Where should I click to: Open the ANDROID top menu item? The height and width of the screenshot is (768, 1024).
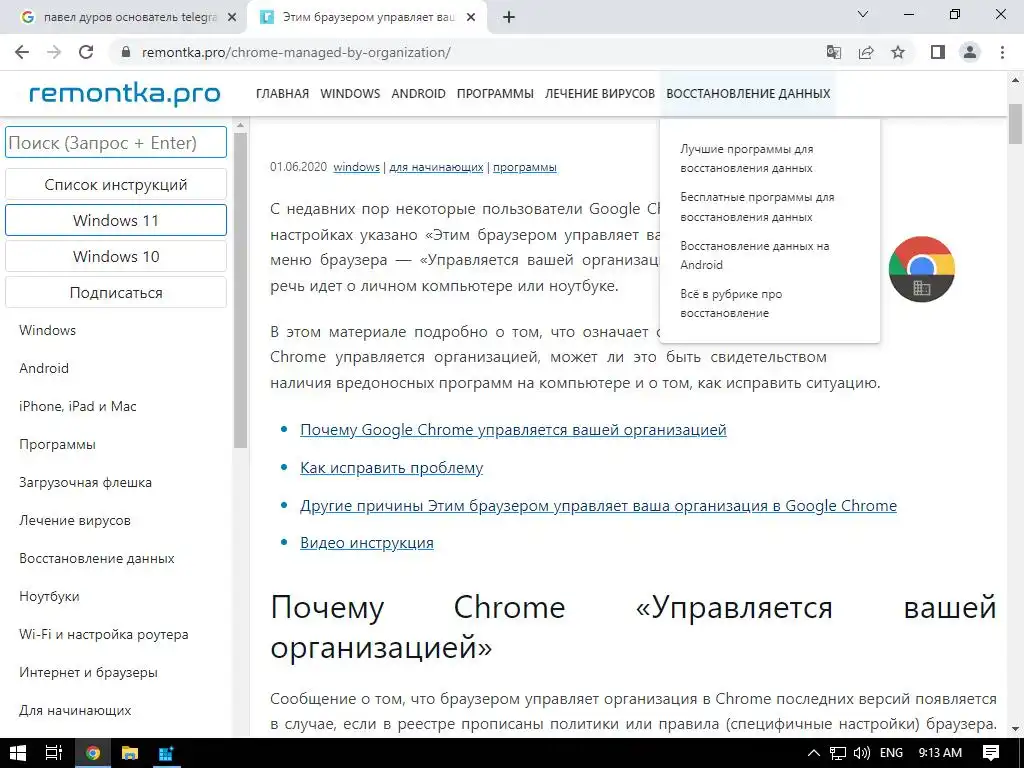point(418,93)
